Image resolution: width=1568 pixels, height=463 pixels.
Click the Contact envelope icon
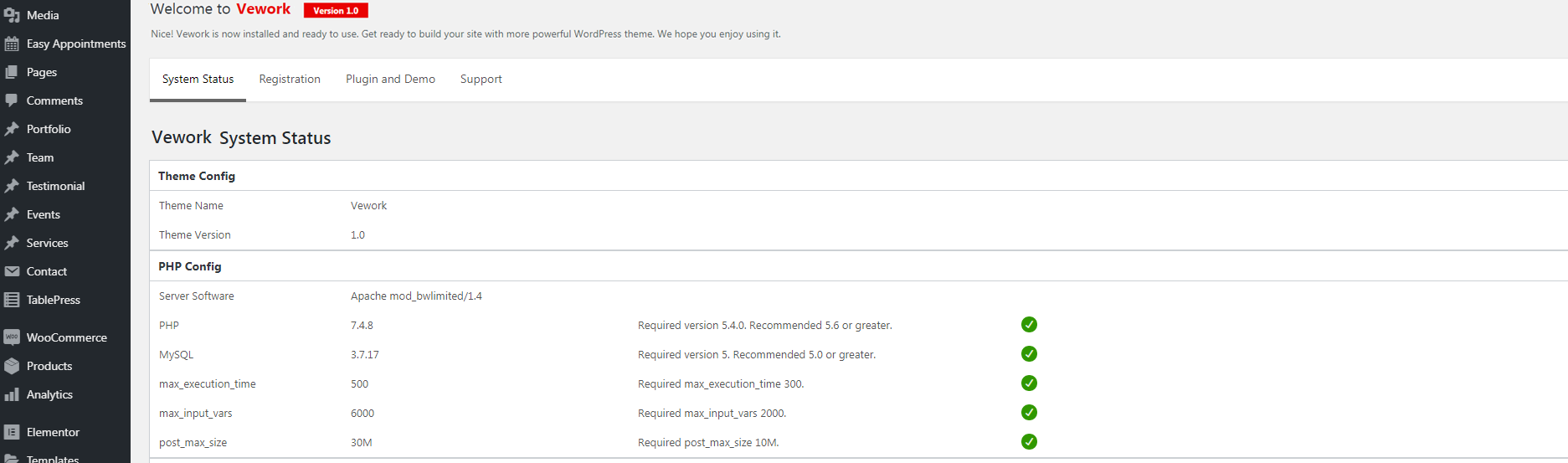pyautogui.click(x=12, y=271)
